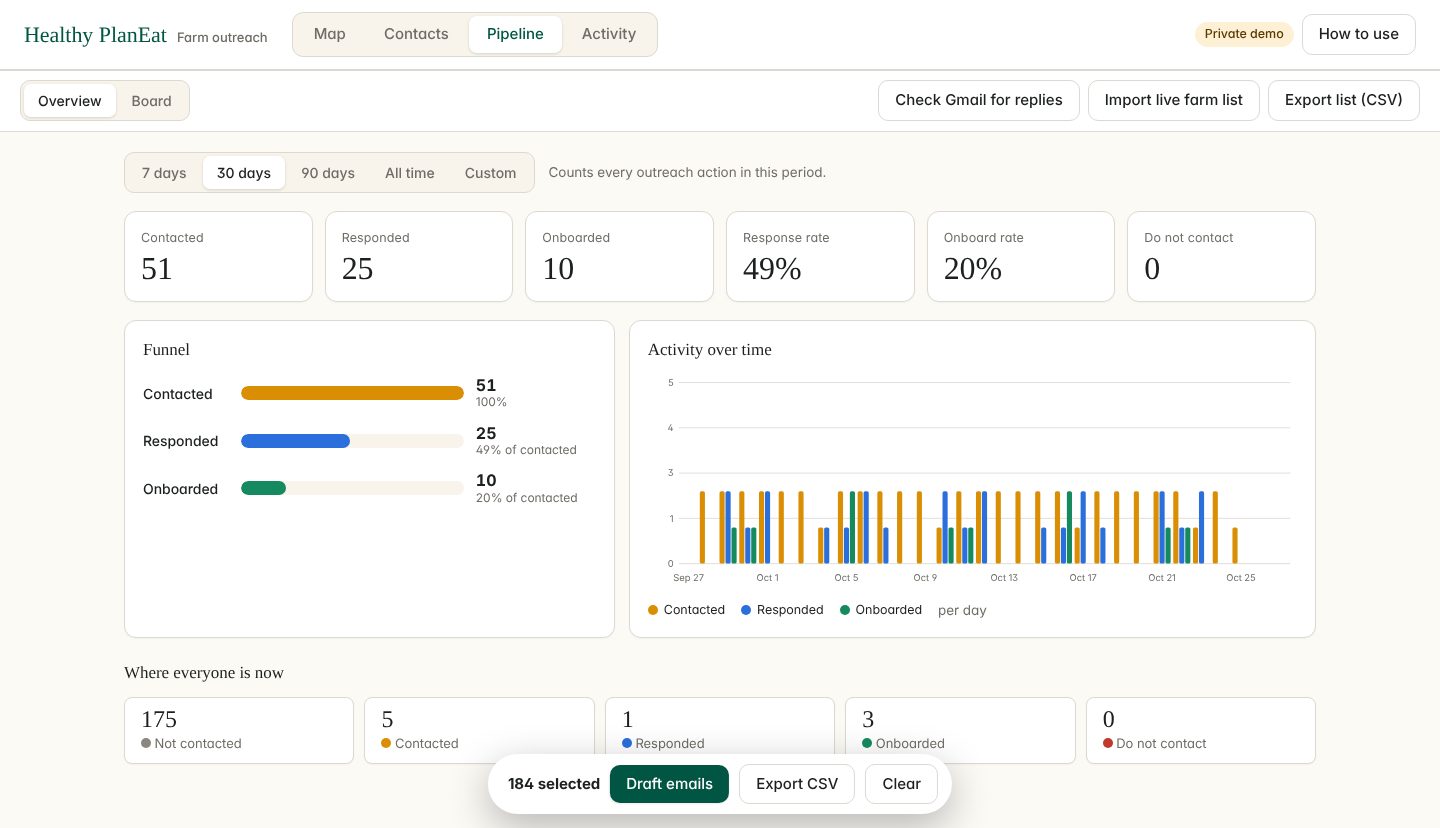Click the Private demo badge

click(1244, 34)
